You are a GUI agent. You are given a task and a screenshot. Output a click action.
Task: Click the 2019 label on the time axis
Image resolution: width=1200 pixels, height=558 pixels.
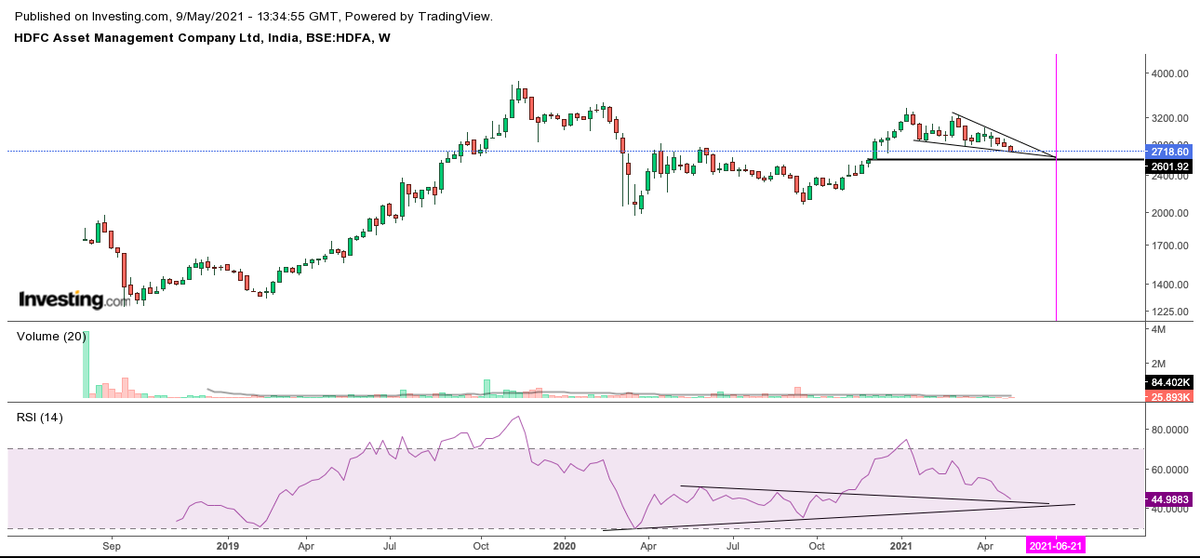[227, 547]
